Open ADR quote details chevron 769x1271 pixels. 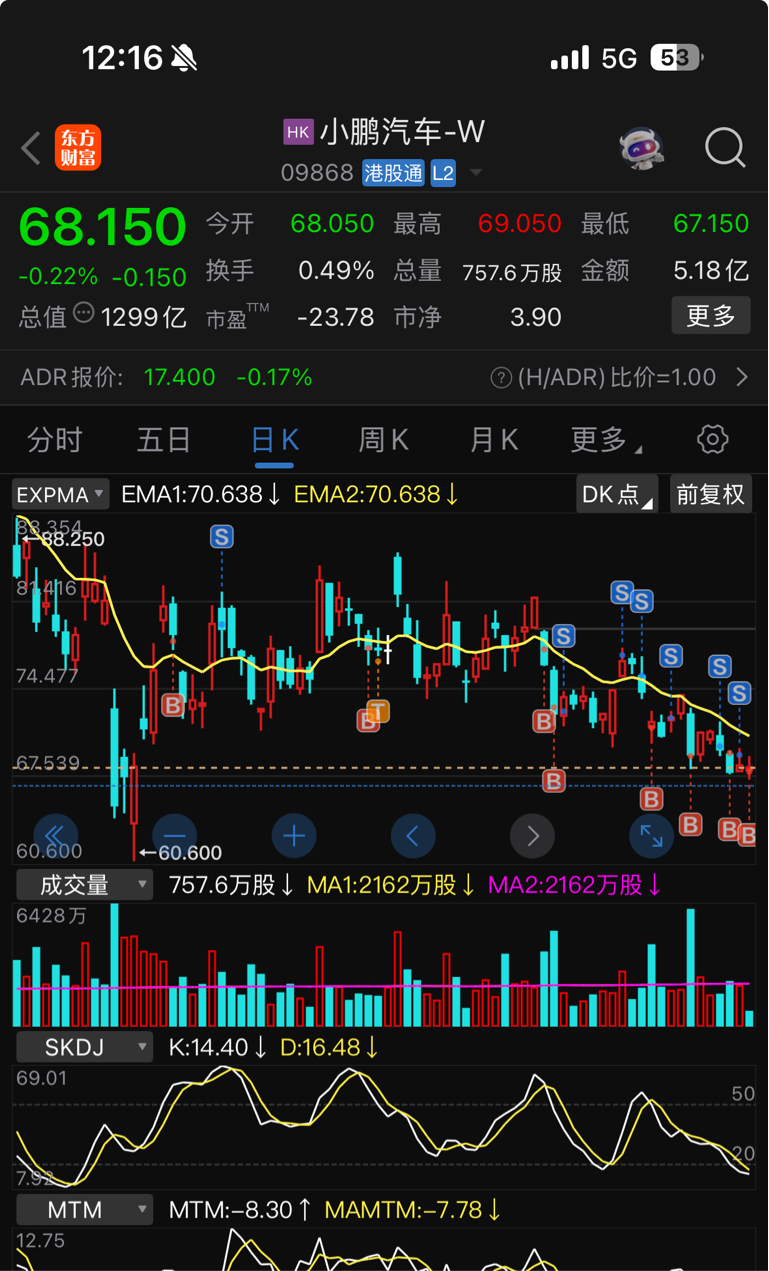point(742,377)
